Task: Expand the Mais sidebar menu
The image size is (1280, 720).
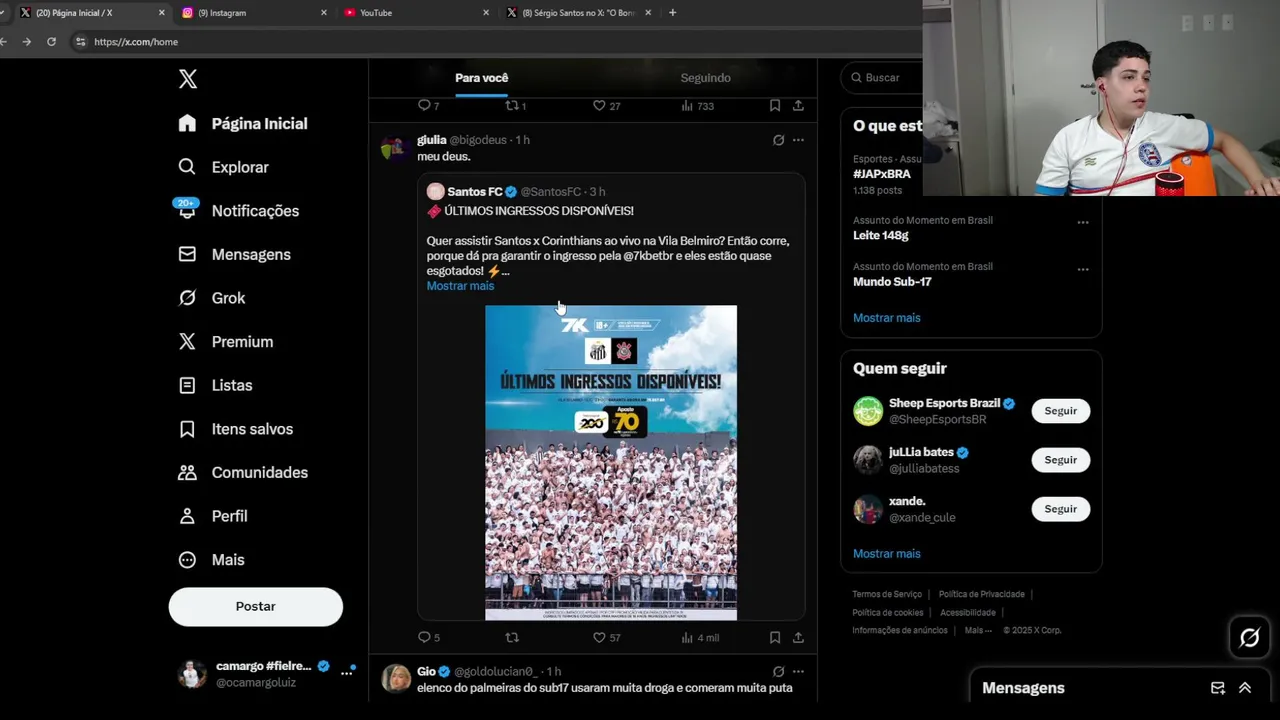Action: (211, 560)
